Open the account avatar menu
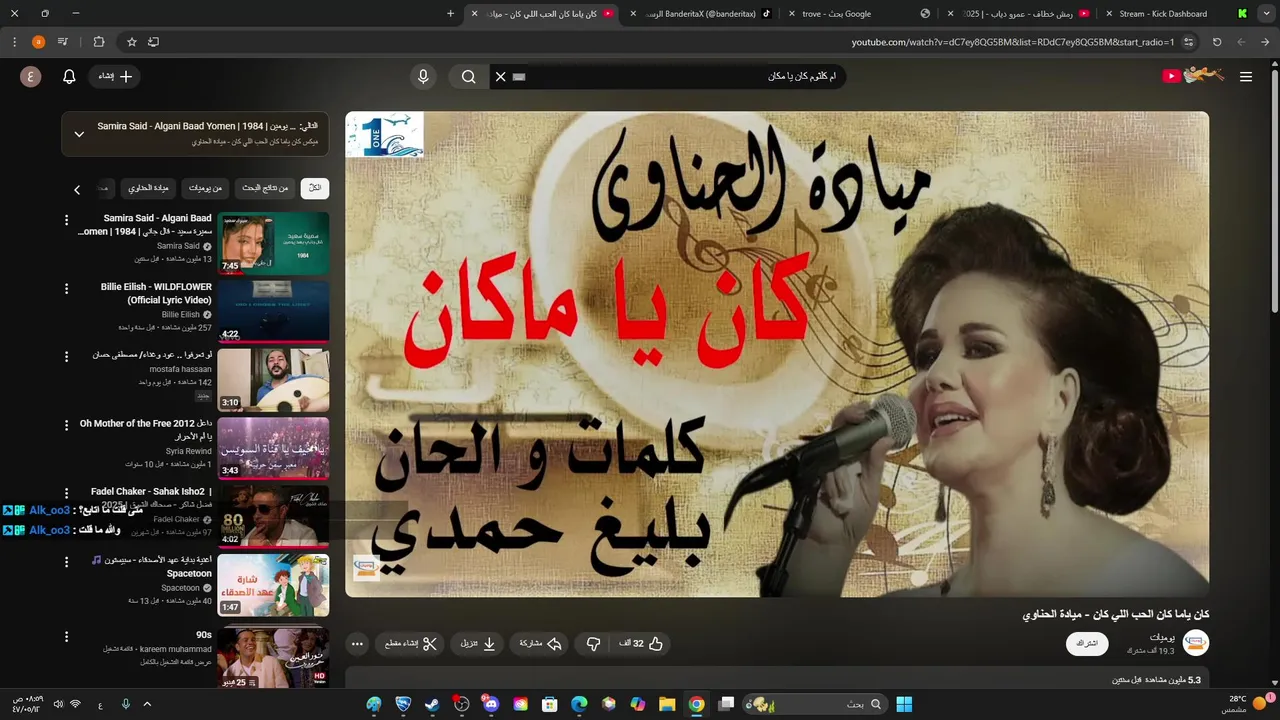 31,77
